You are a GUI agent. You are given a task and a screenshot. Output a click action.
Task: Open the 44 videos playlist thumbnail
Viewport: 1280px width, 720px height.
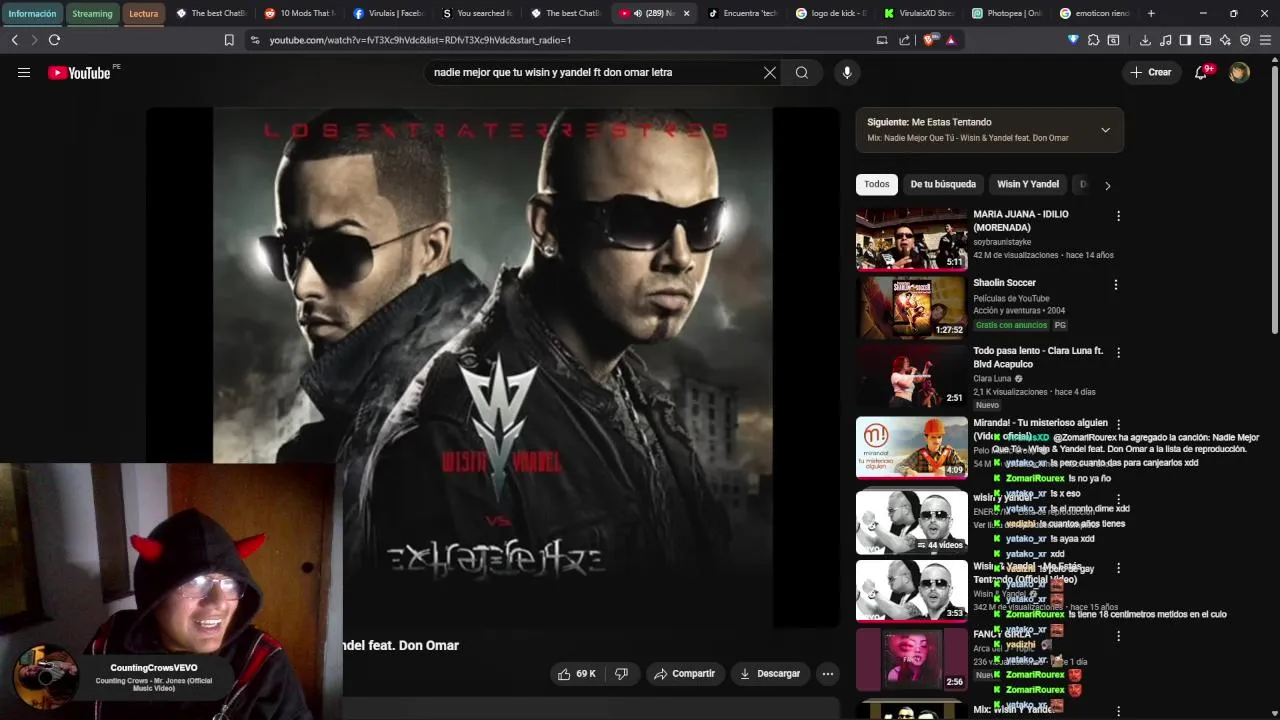pos(911,521)
